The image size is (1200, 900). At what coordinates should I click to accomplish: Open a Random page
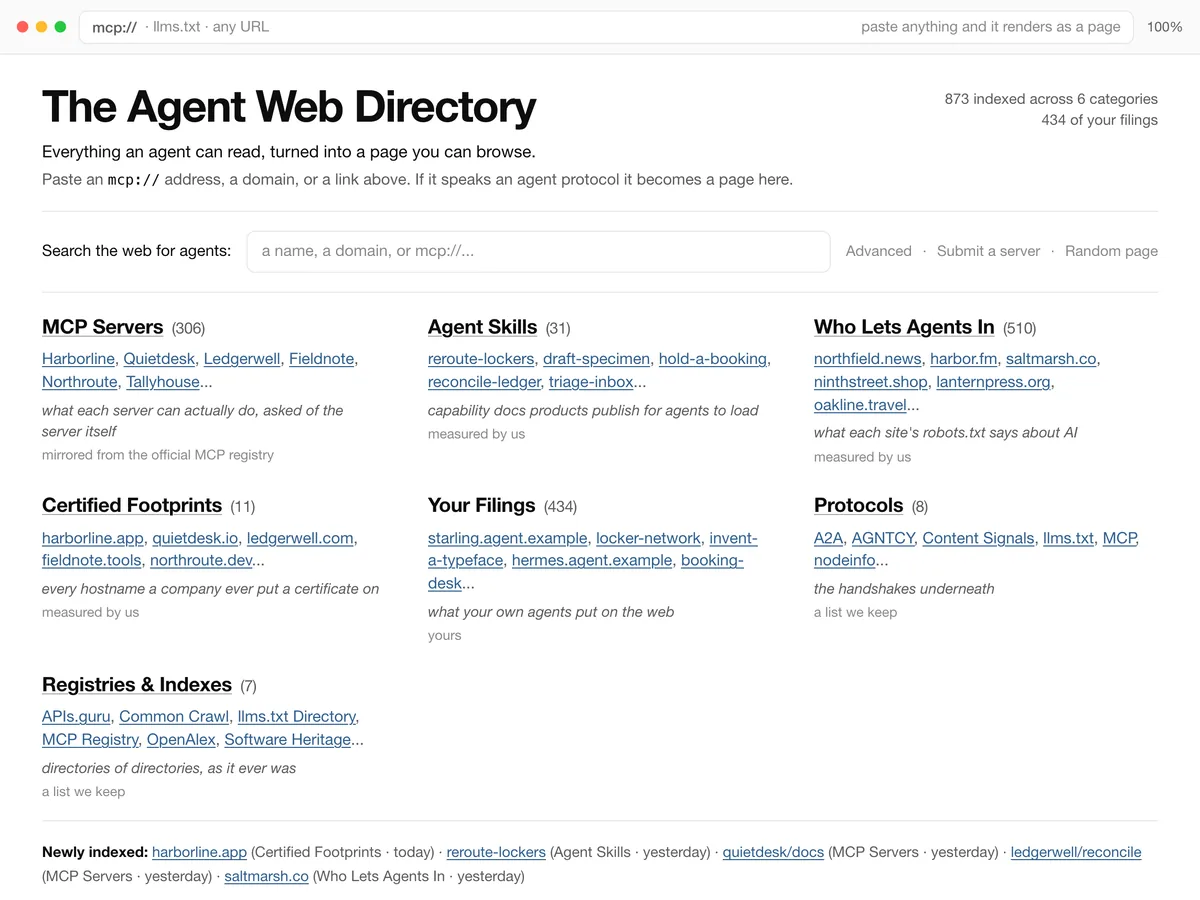click(1111, 251)
